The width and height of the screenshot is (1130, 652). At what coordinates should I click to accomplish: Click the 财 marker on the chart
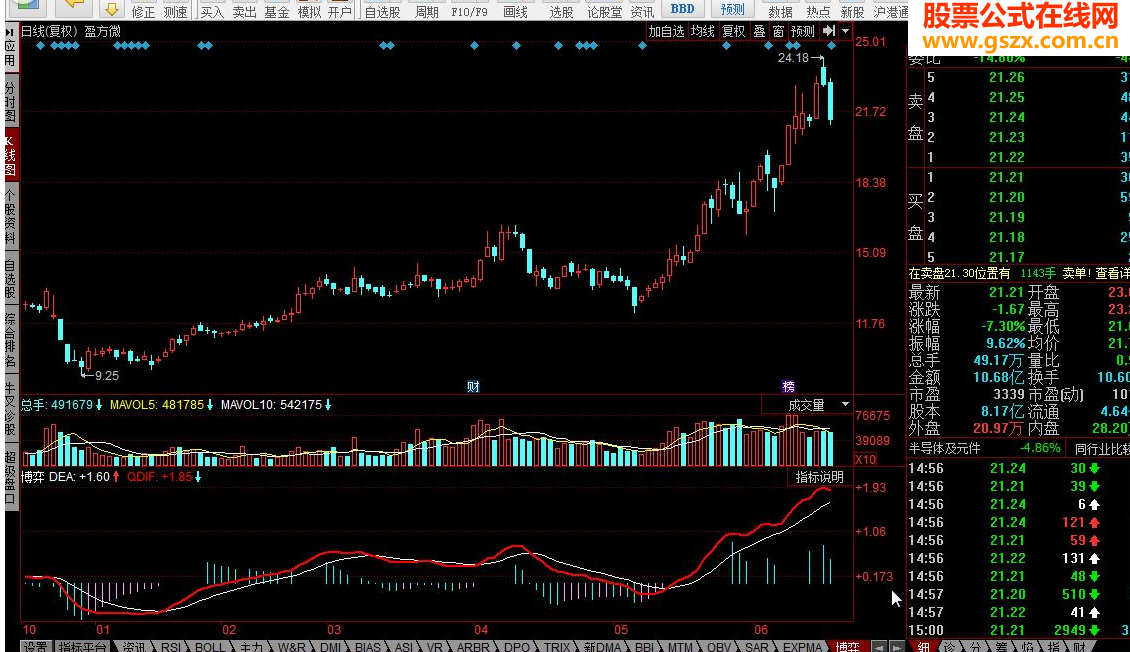(x=473, y=387)
